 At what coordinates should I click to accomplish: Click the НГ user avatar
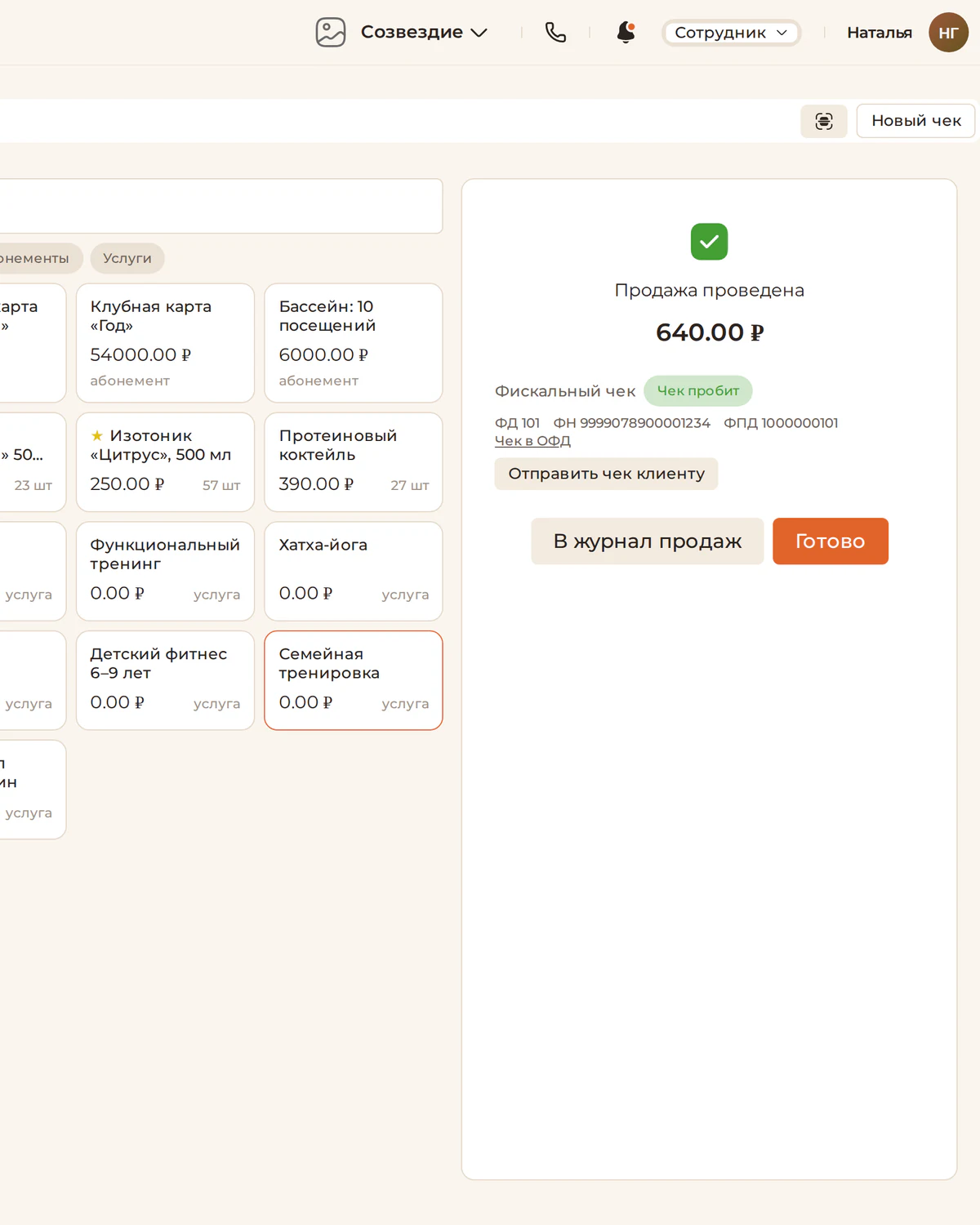pyautogui.click(x=948, y=33)
